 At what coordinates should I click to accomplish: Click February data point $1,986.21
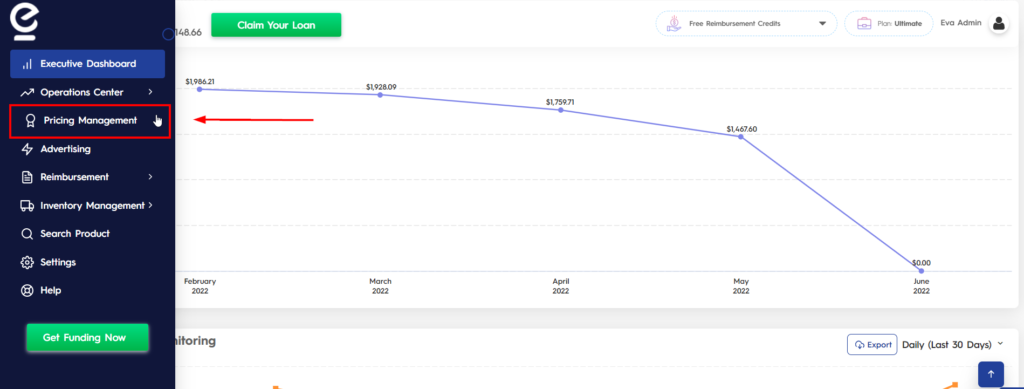coord(200,89)
